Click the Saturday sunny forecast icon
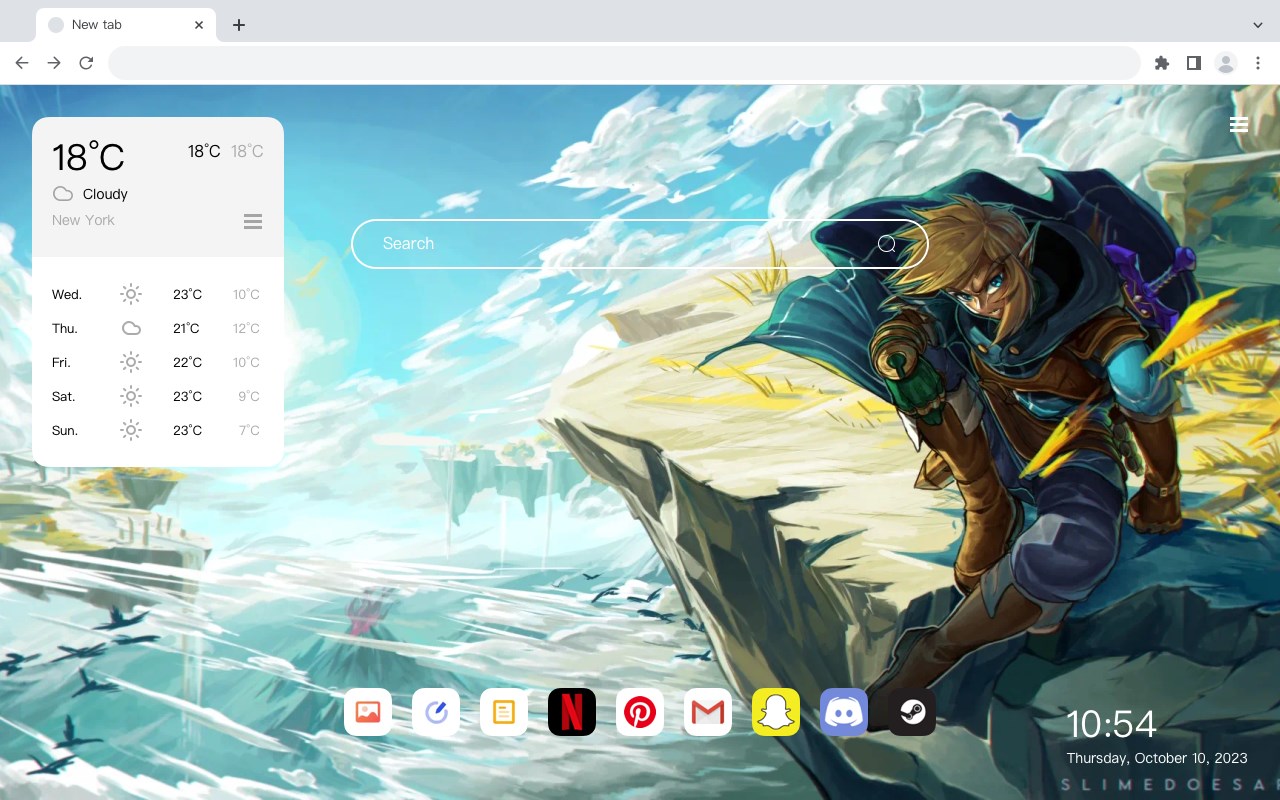This screenshot has height=800, width=1280. tap(131, 396)
